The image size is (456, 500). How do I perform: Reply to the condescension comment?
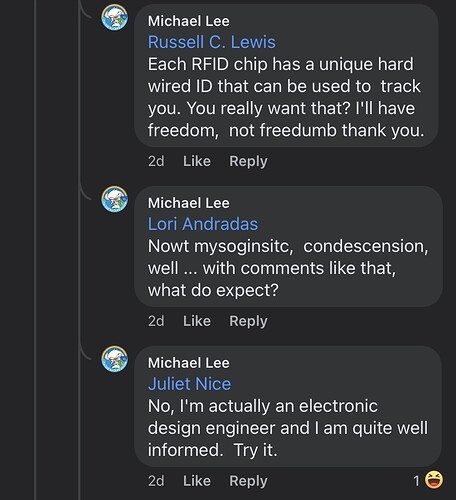coord(248,322)
